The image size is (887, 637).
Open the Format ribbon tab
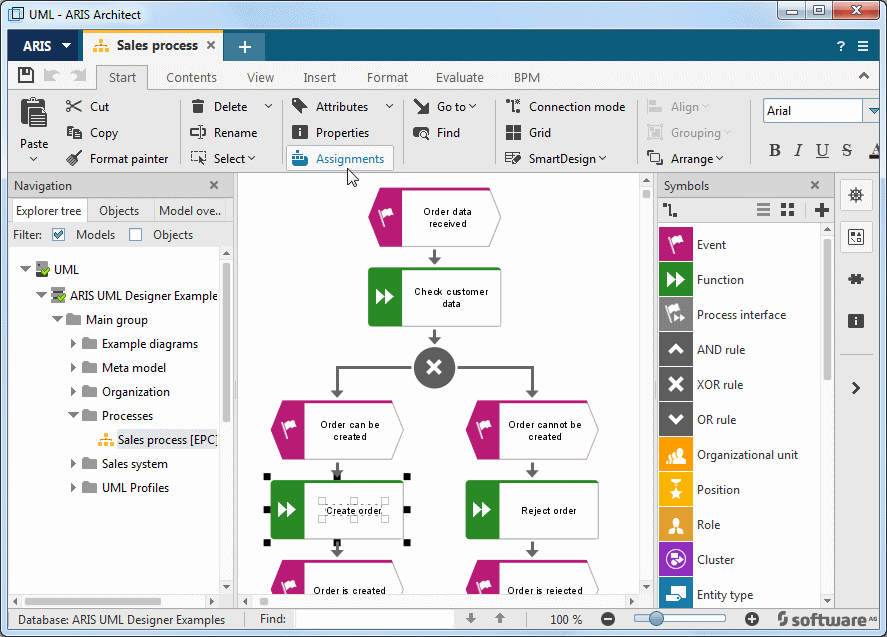click(x=387, y=78)
